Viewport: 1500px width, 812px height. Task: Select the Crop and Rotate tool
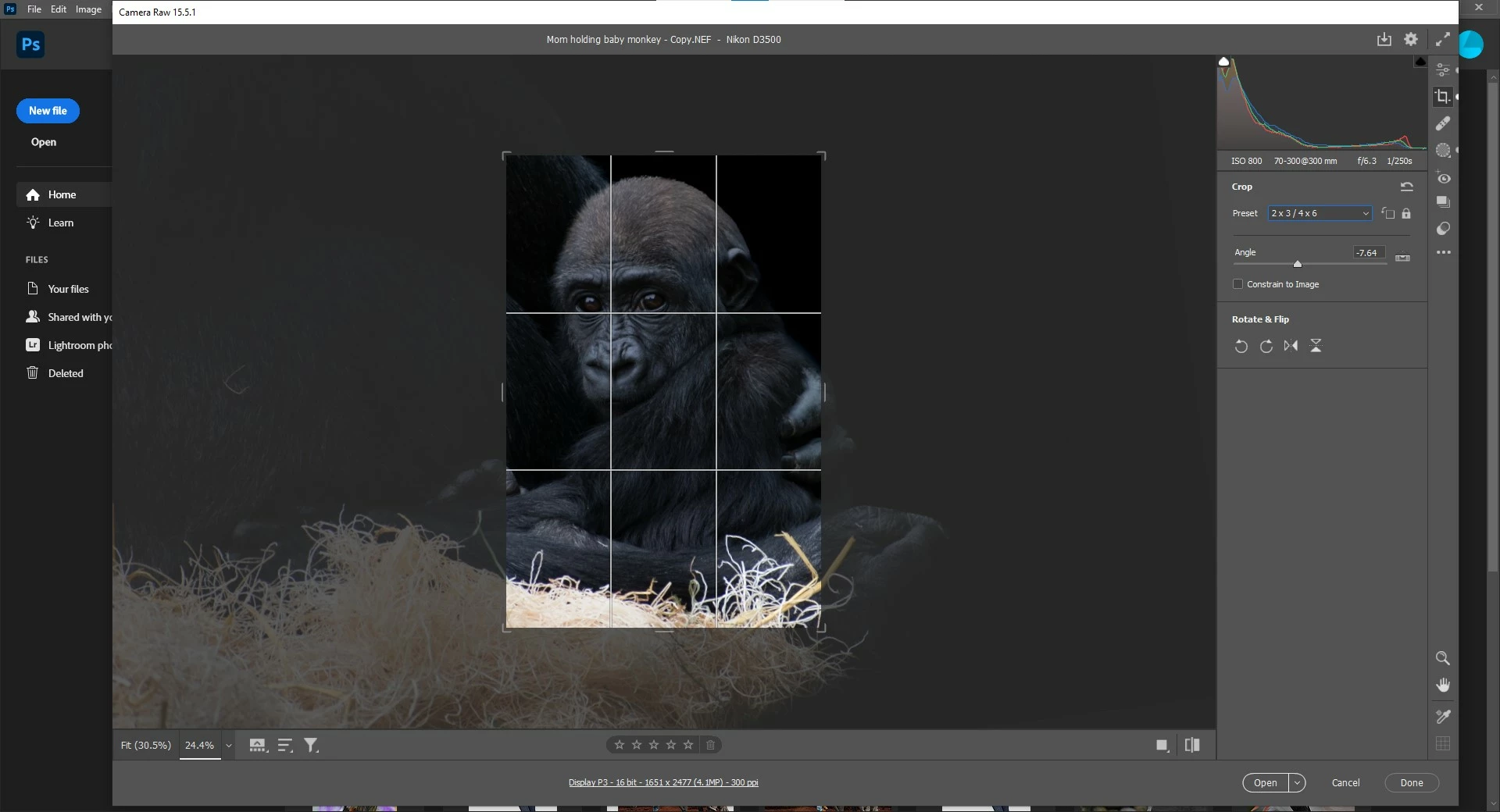coord(1443,96)
